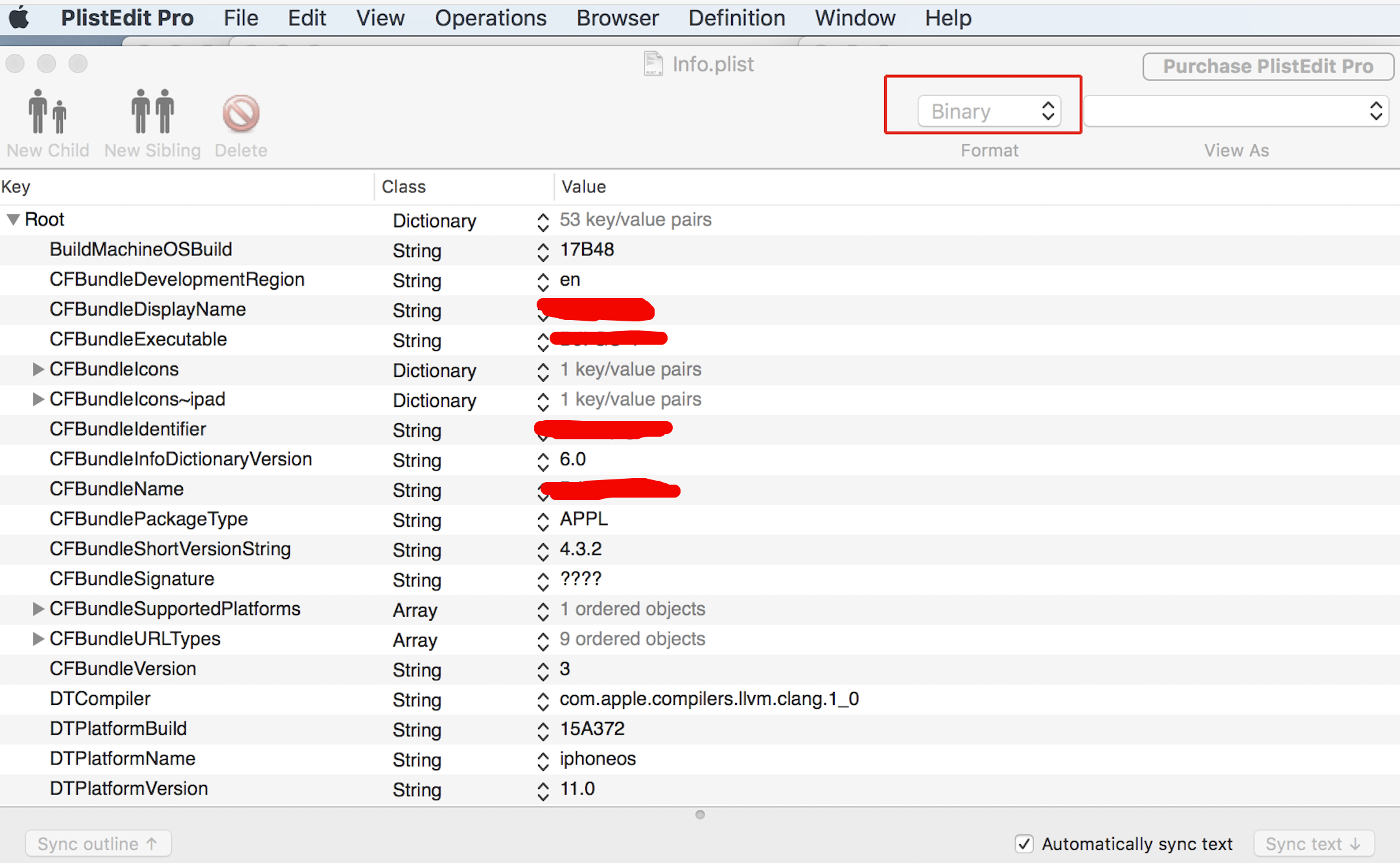Viewport: 1400px width, 863px height.
Task: Open class stepper for CFBundleShortVersionString row
Action: (x=543, y=551)
